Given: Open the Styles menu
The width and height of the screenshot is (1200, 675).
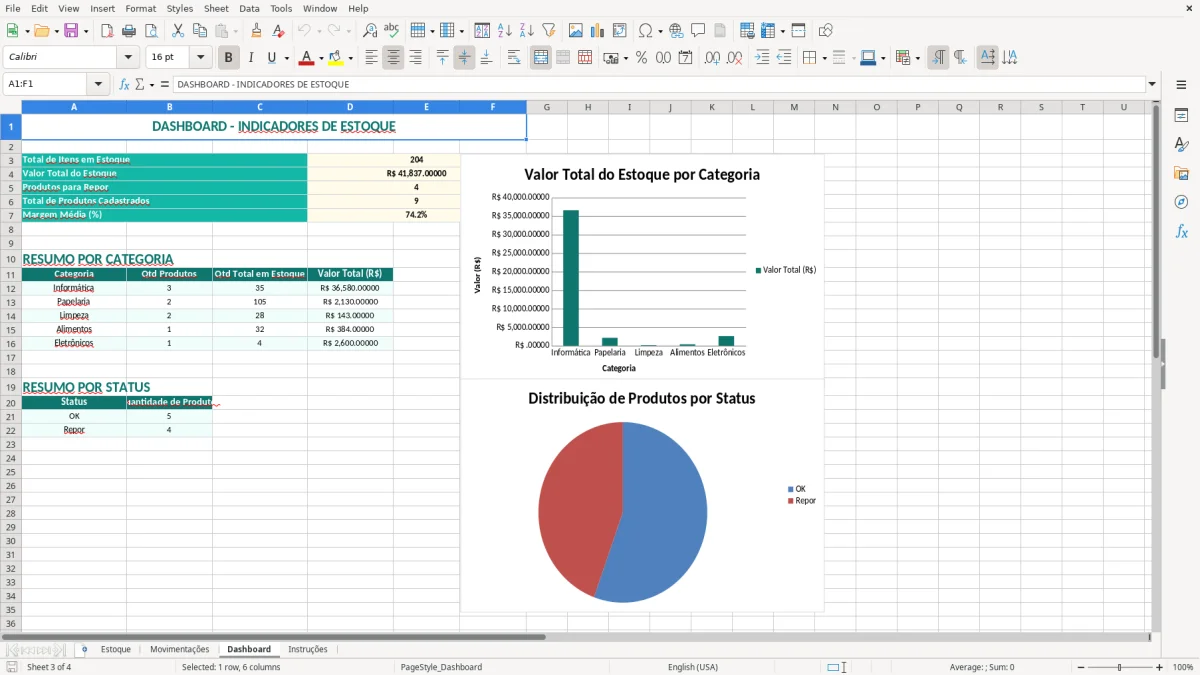Looking at the screenshot, I should 180,8.
